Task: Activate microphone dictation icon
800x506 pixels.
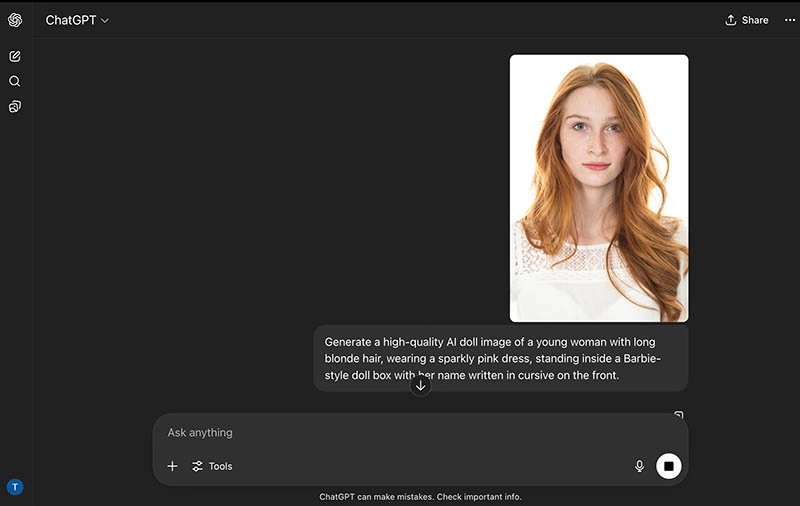Action: click(639, 466)
